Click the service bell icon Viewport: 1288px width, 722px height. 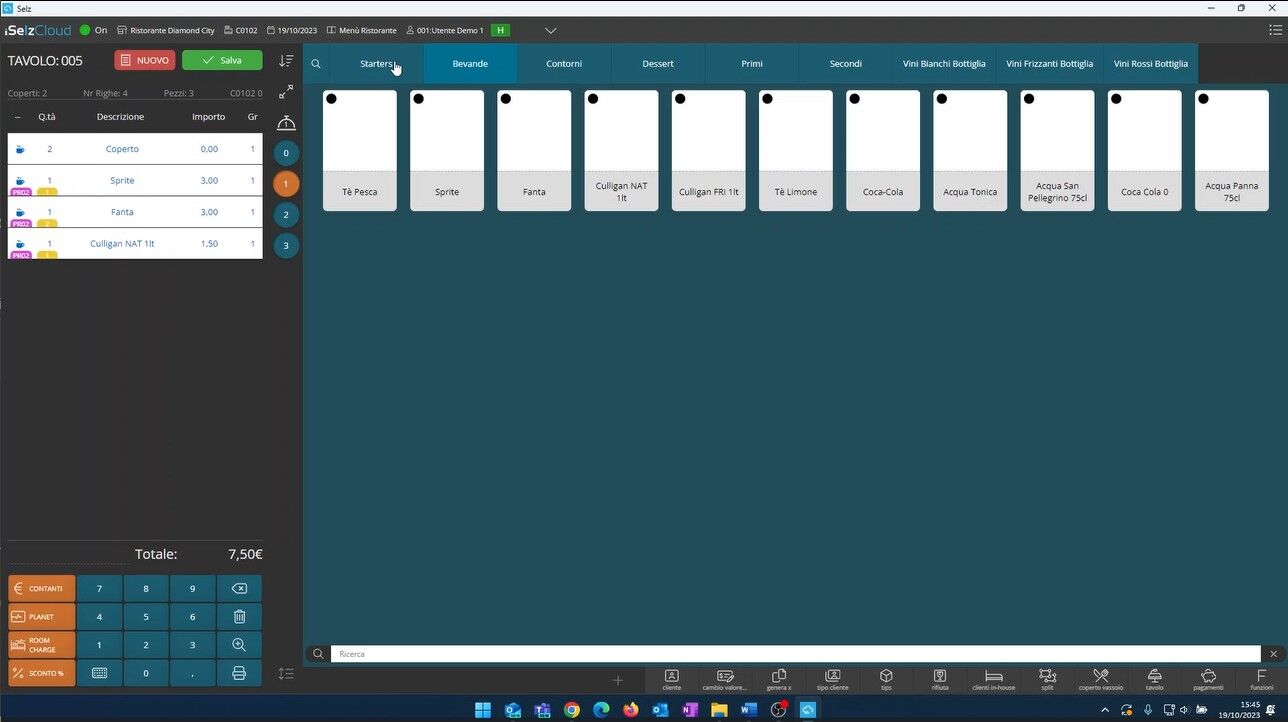(286, 123)
